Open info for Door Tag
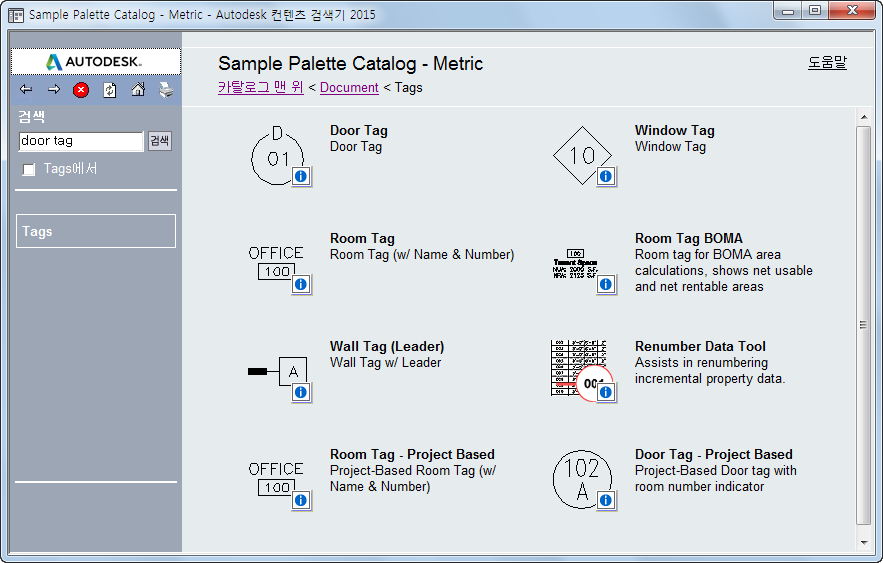The width and height of the screenshot is (883, 563). point(301,176)
